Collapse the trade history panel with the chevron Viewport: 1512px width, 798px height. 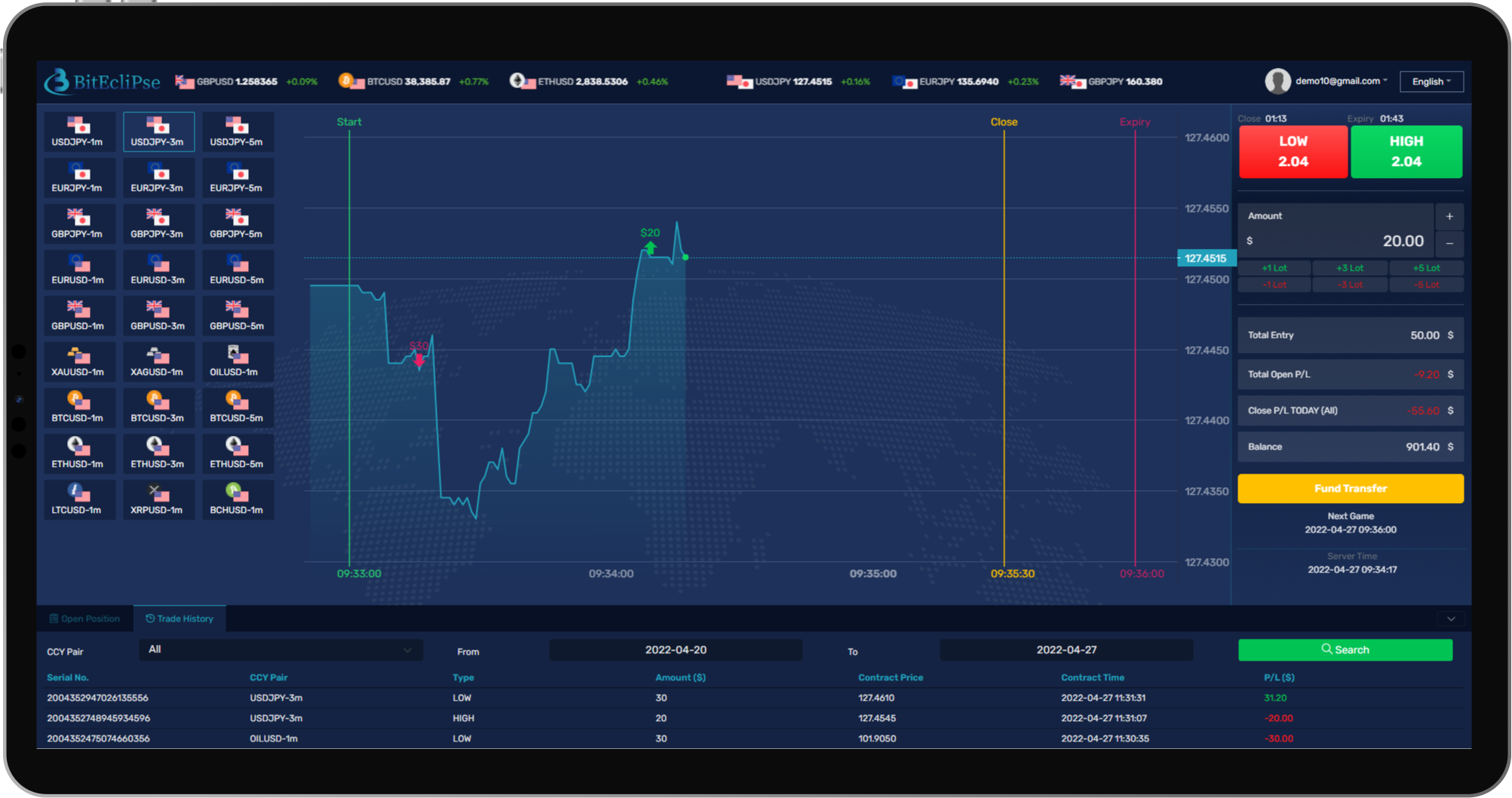point(1450,618)
